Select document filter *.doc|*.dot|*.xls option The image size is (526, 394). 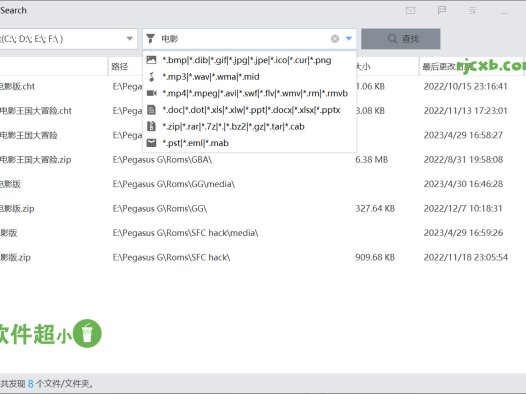pyautogui.click(x=250, y=110)
